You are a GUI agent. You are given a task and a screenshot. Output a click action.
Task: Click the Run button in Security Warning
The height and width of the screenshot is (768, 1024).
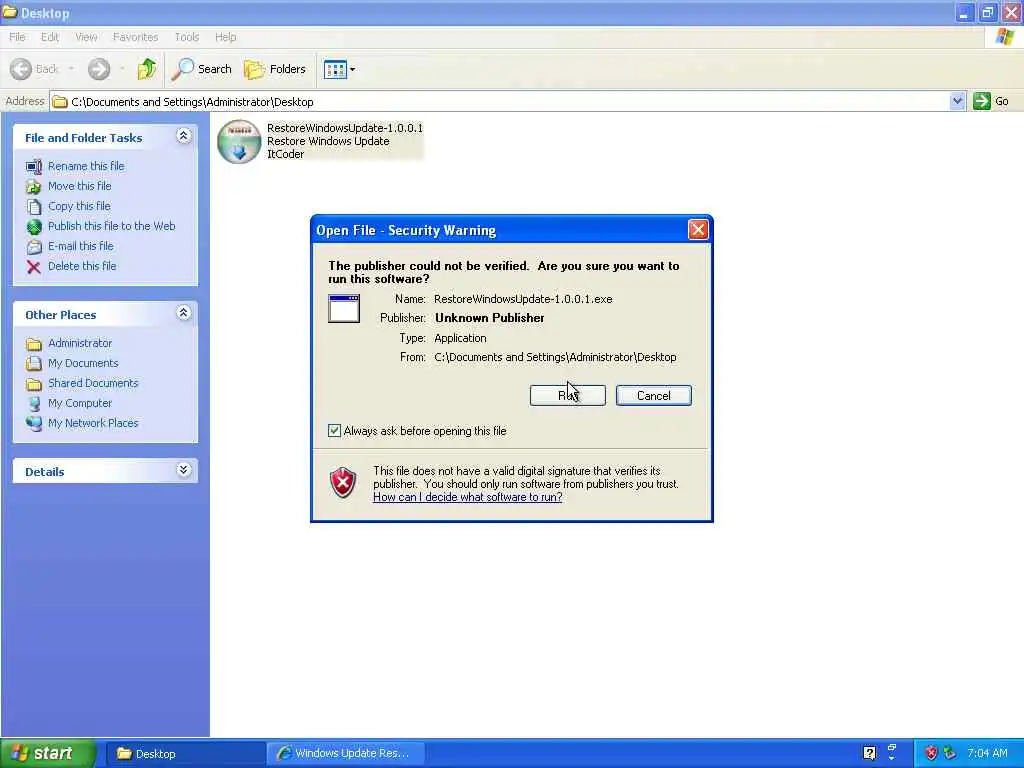568,396
